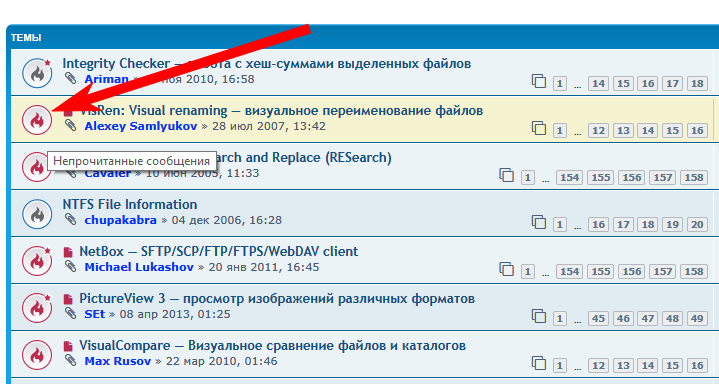Go to page 20 of NTFS File Information
This screenshot has width=719, height=384.
tap(697, 224)
